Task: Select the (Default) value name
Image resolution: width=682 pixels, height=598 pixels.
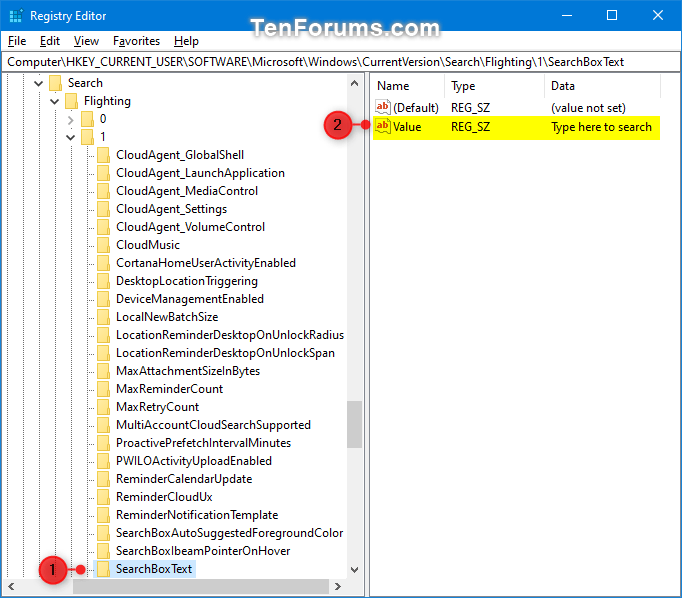Action: click(416, 108)
